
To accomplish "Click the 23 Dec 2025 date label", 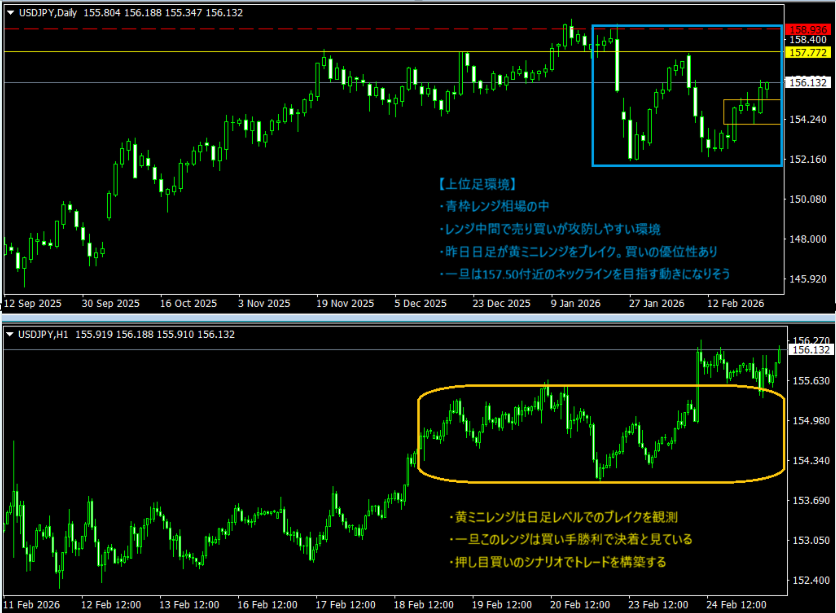I will tap(501, 303).
